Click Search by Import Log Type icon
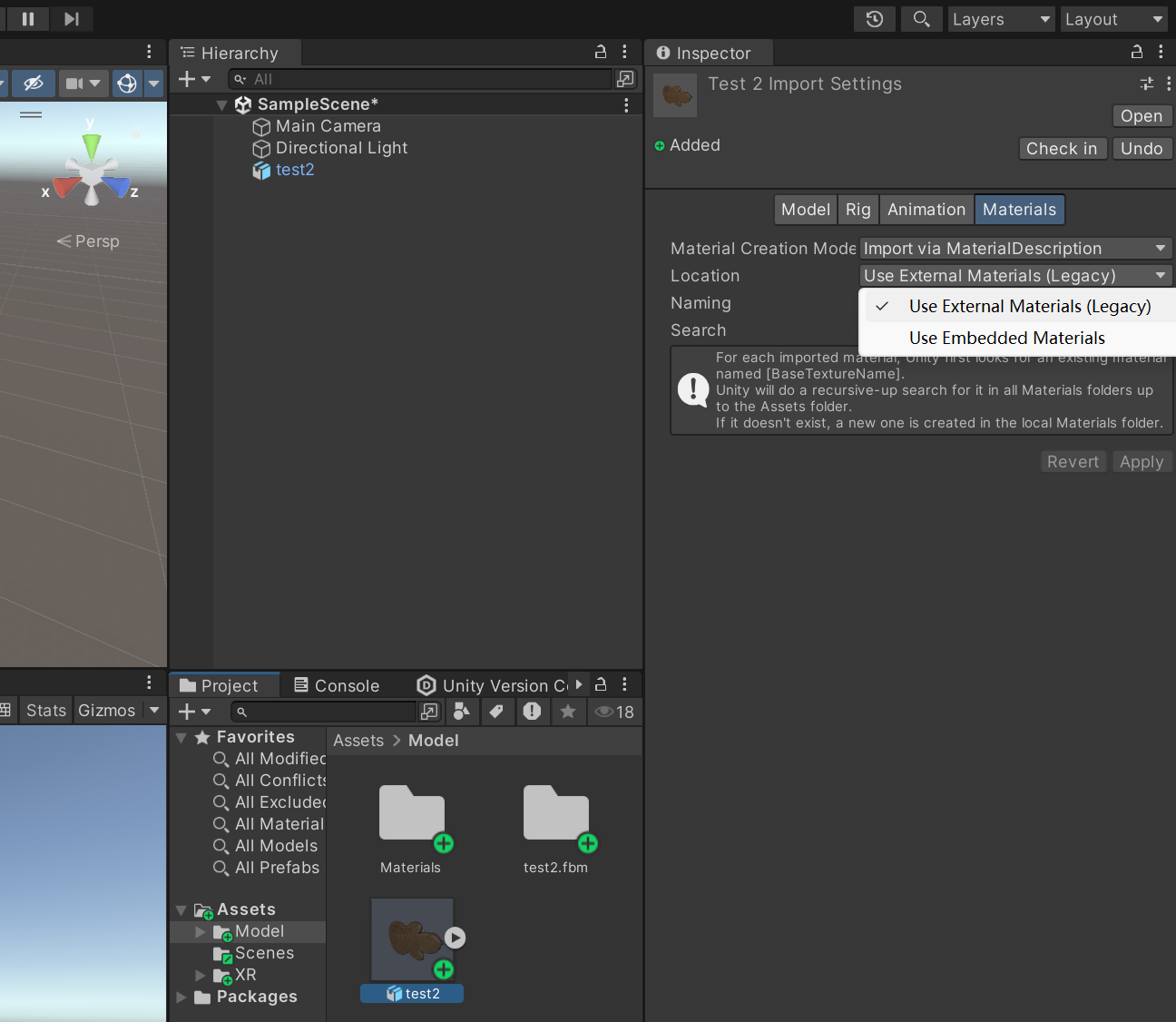Image resolution: width=1176 pixels, height=1022 pixels. pyautogui.click(x=532, y=712)
